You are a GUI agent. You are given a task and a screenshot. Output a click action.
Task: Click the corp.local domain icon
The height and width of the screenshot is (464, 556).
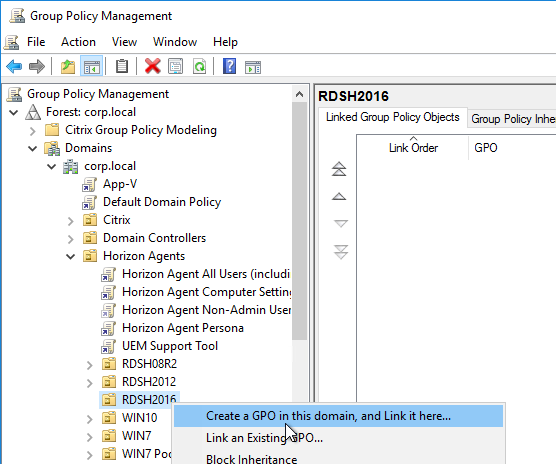pyautogui.click(x=71, y=166)
